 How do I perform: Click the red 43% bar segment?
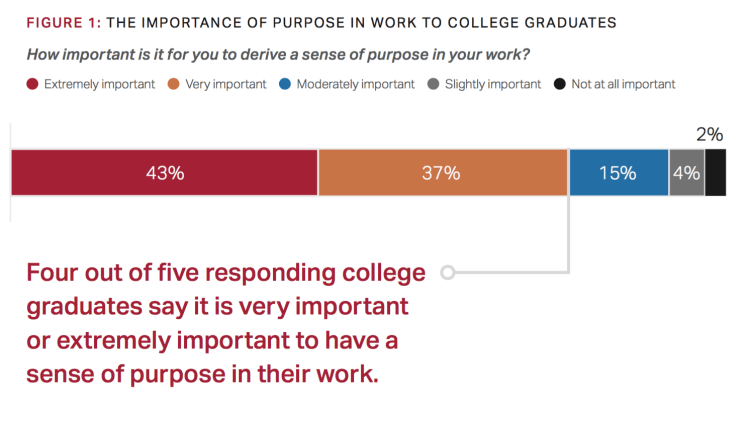(x=164, y=173)
